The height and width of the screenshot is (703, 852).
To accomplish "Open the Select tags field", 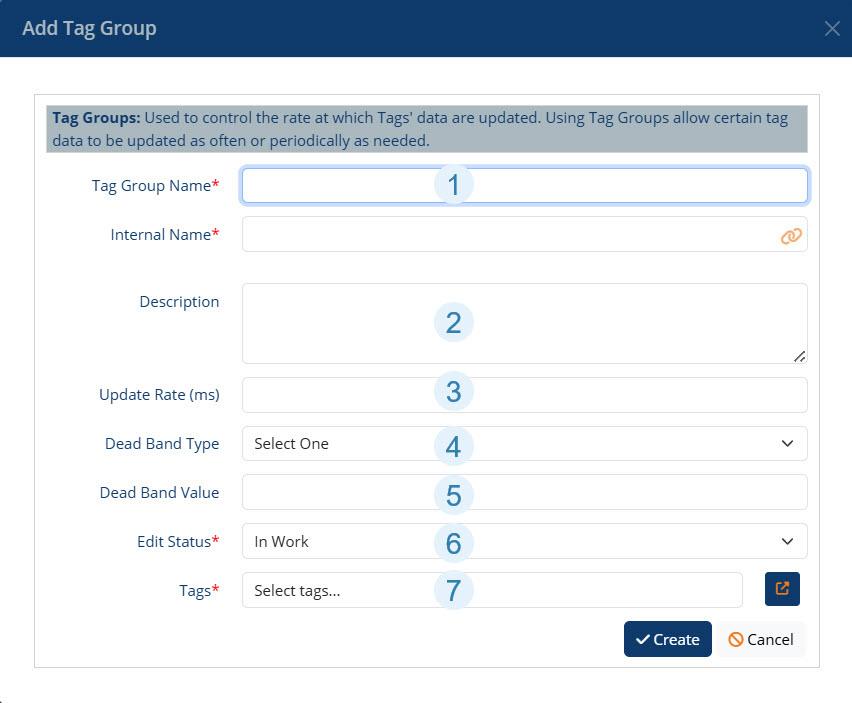I will point(492,591).
